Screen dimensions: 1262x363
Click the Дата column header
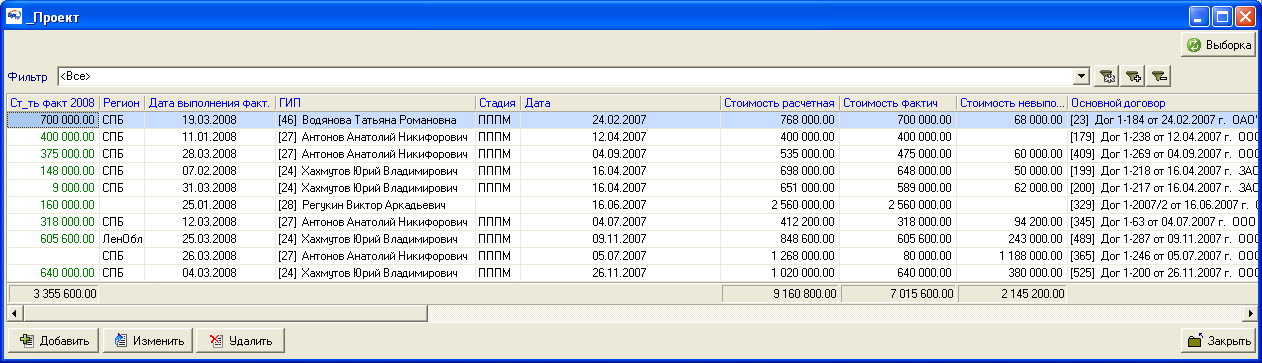(620, 103)
